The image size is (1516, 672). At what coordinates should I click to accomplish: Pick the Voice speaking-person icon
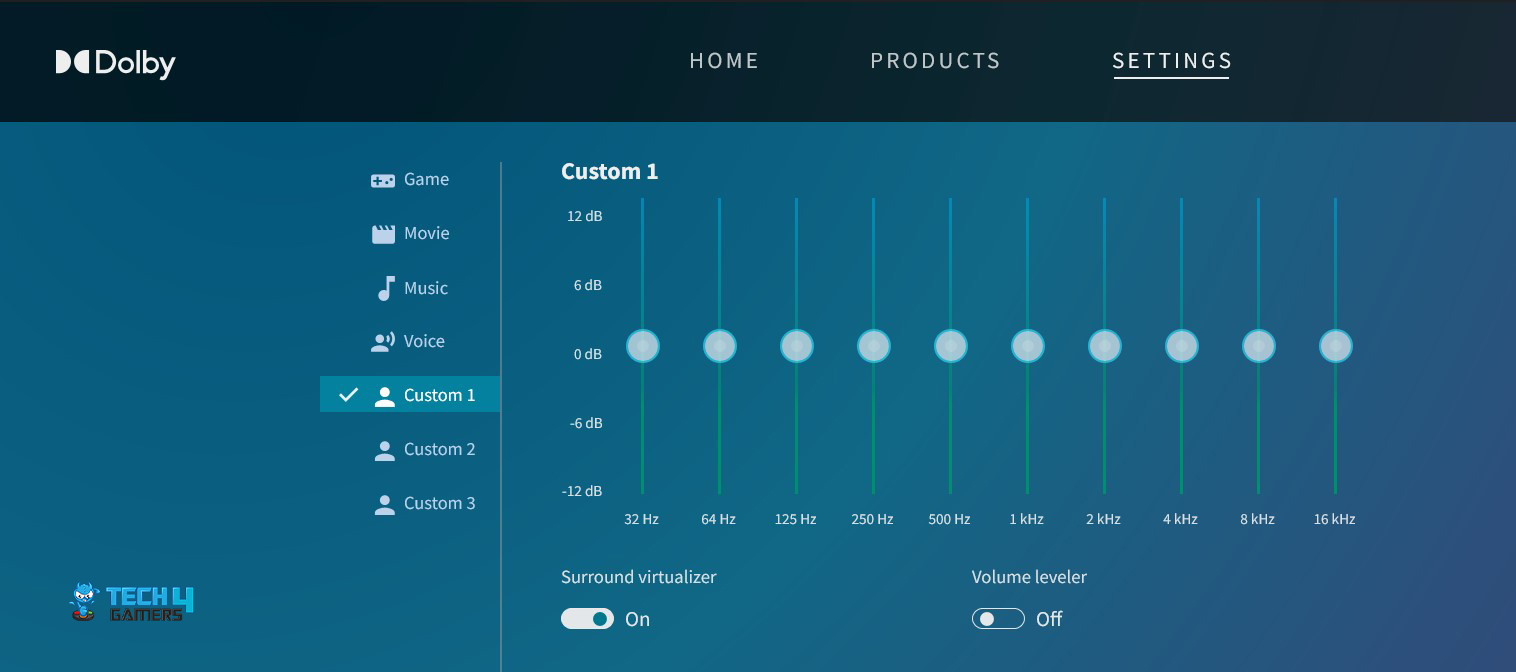(x=383, y=342)
